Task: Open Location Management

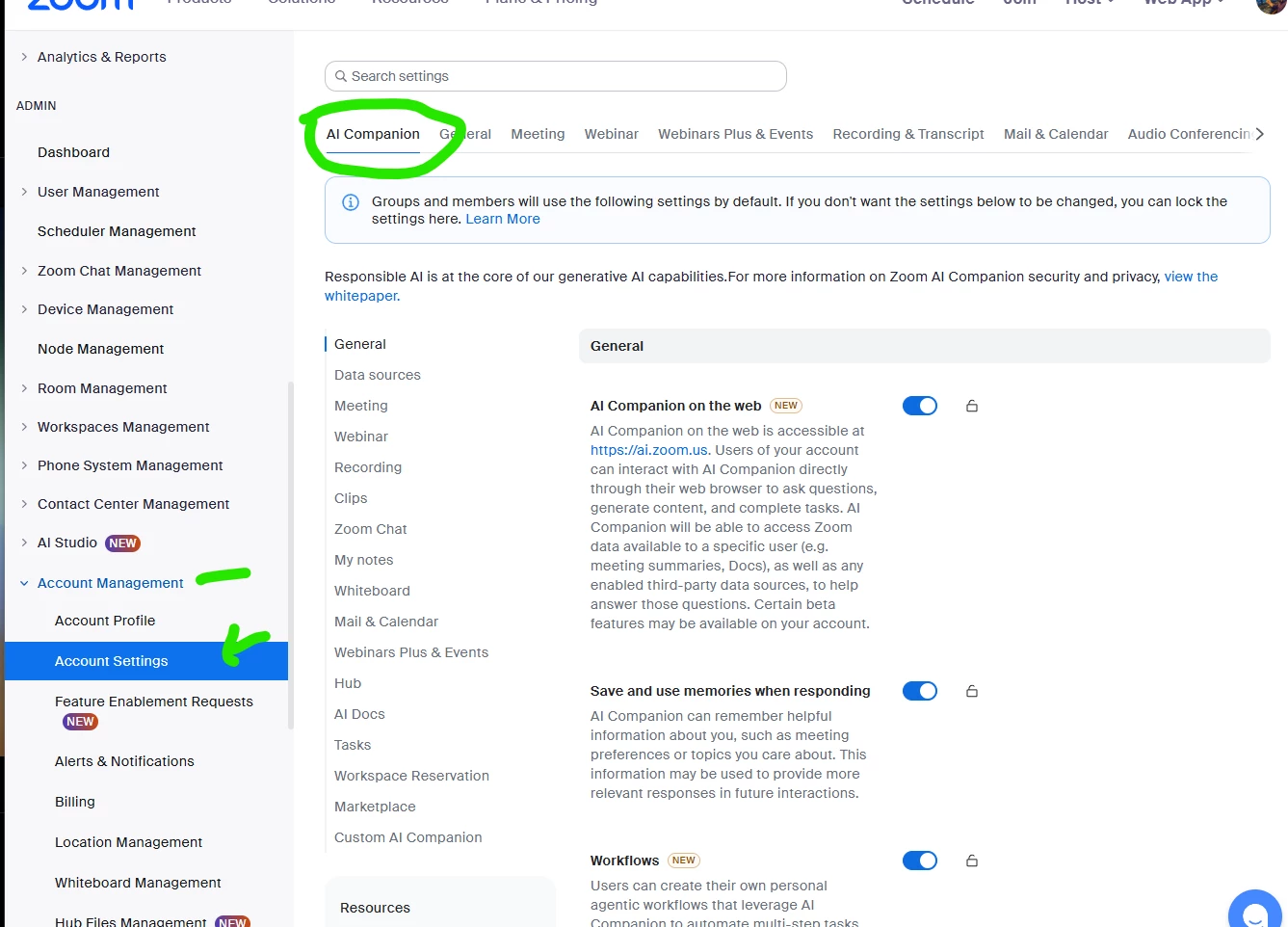Action: pos(128,842)
